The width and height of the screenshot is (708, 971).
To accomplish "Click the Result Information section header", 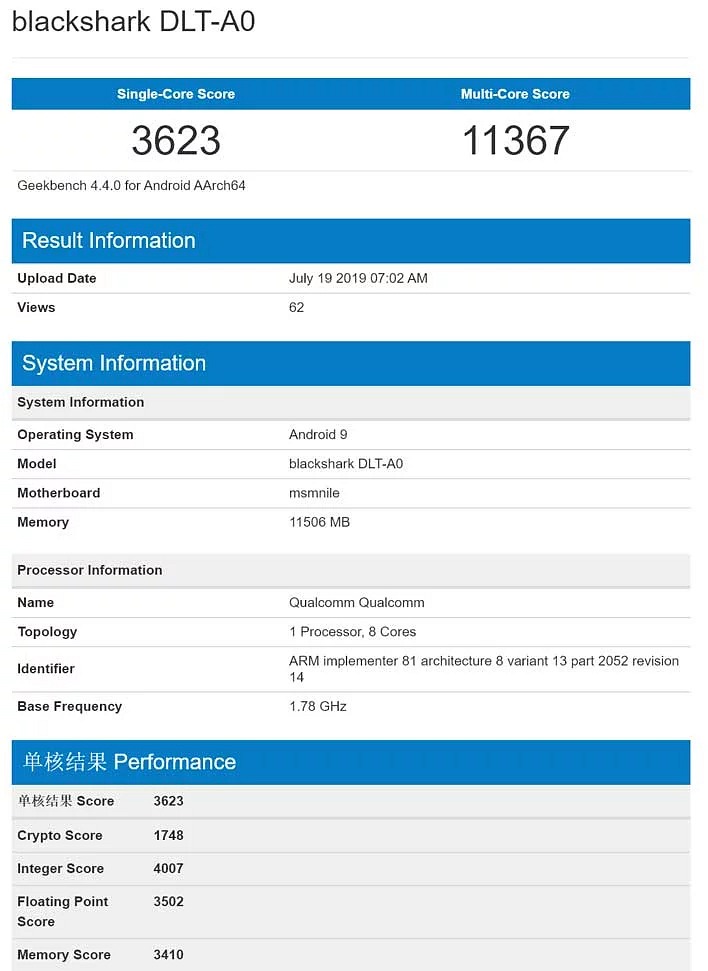I will coord(351,240).
